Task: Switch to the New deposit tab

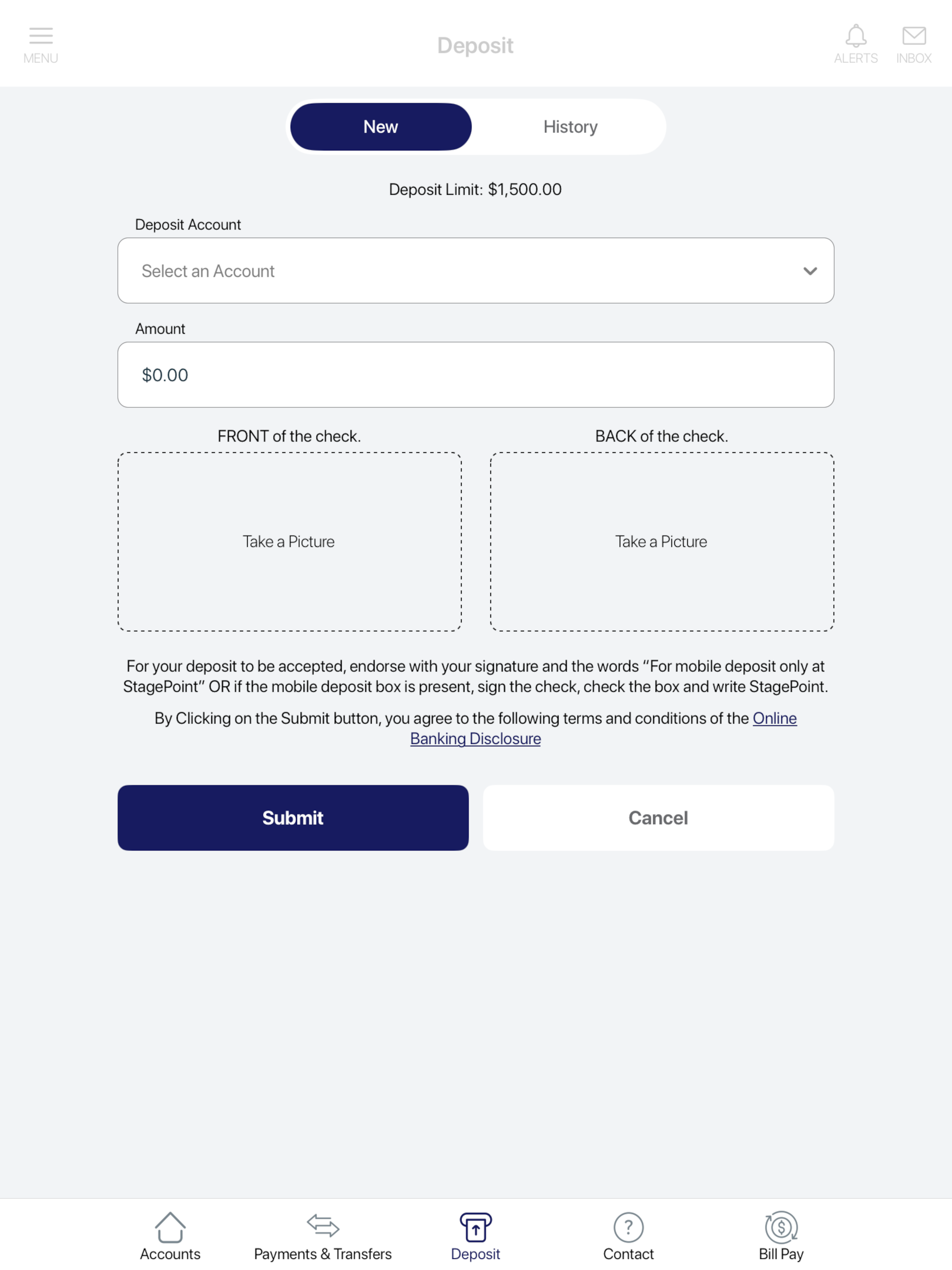Action: point(381,127)
